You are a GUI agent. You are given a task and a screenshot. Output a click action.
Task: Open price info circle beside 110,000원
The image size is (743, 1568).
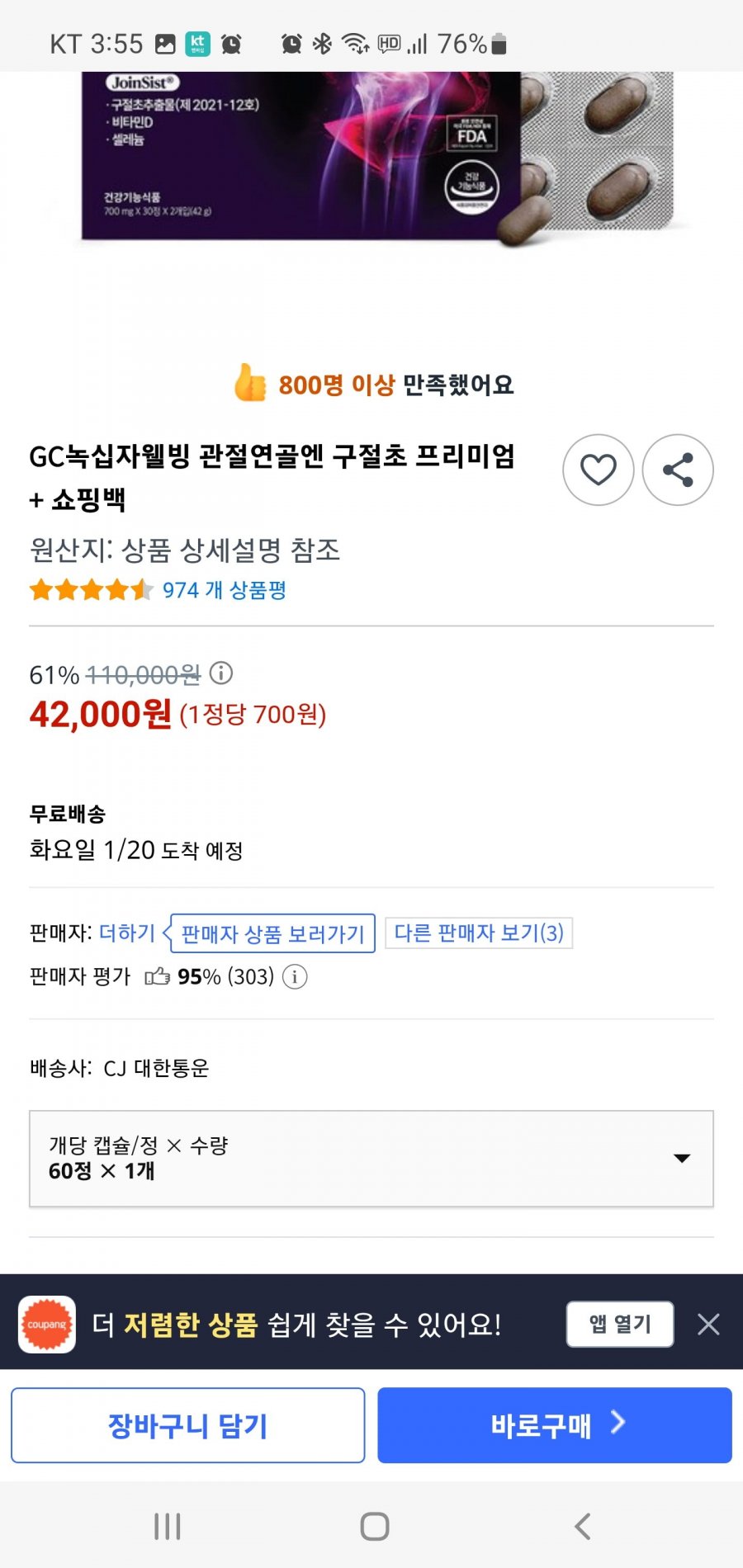pyautogui.click(x=221, y=673)
